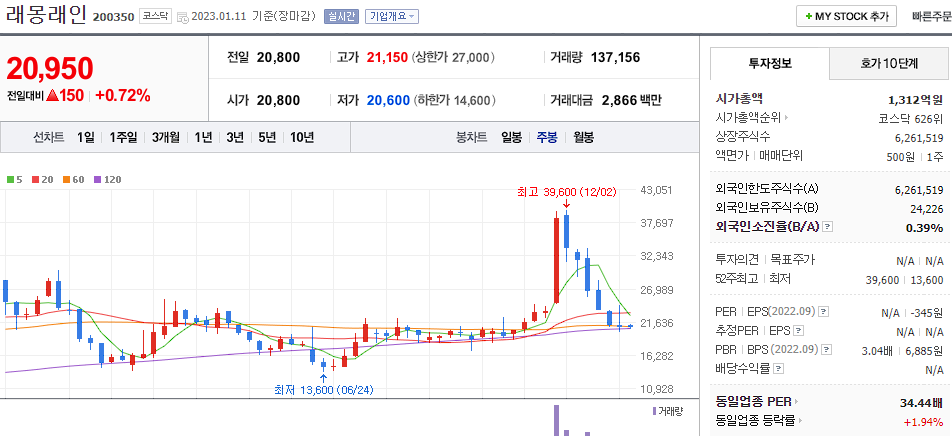
Task: Click the 최저 13,600 (06/24) chart marker
Action: tap(323, 389)
